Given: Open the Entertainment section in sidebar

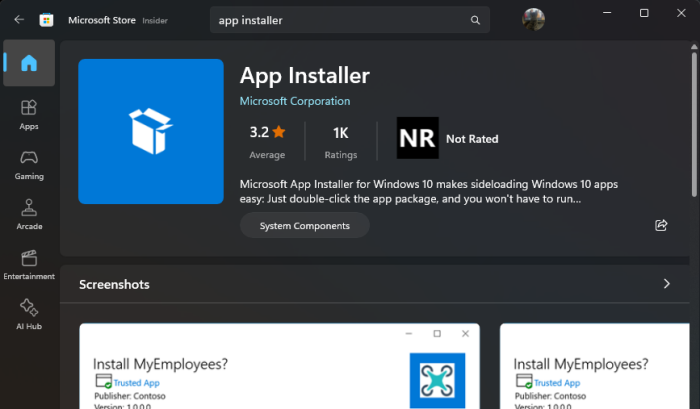Looking at the screenshot, I should [29, 264].
